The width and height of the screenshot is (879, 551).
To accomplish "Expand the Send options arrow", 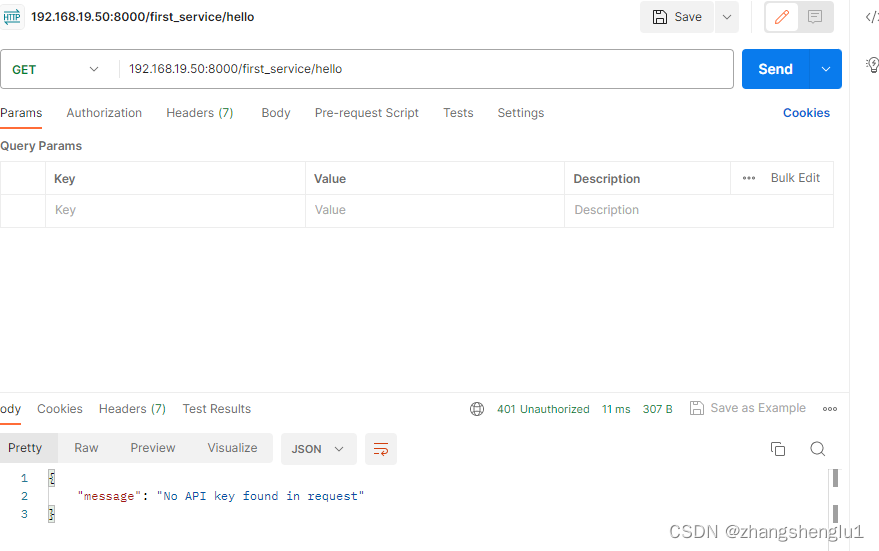I will coord(826,69).
